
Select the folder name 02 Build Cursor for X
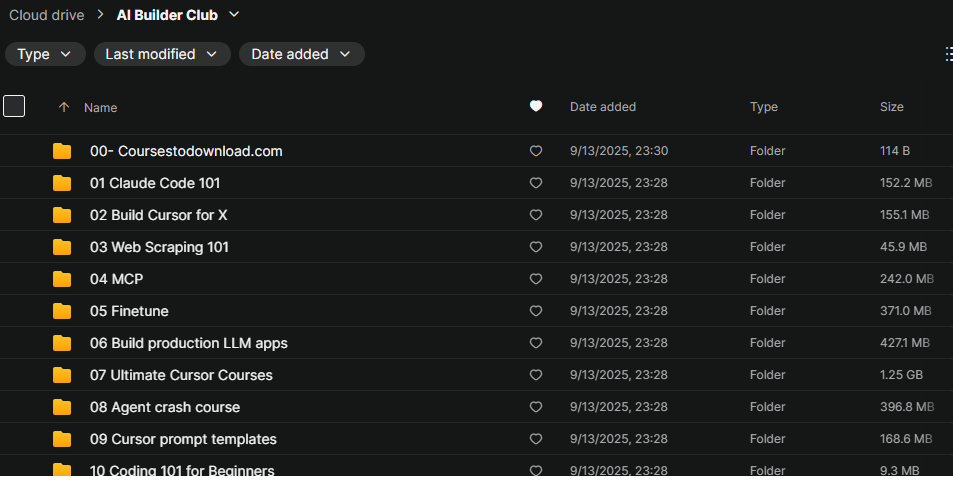pos(159,215)
